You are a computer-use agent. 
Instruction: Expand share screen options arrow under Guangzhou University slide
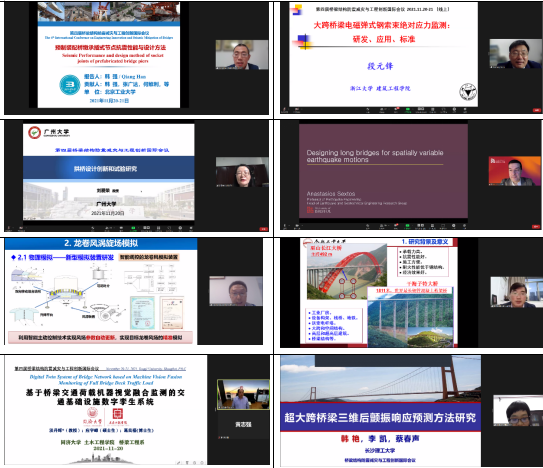[x=139, y=228]
